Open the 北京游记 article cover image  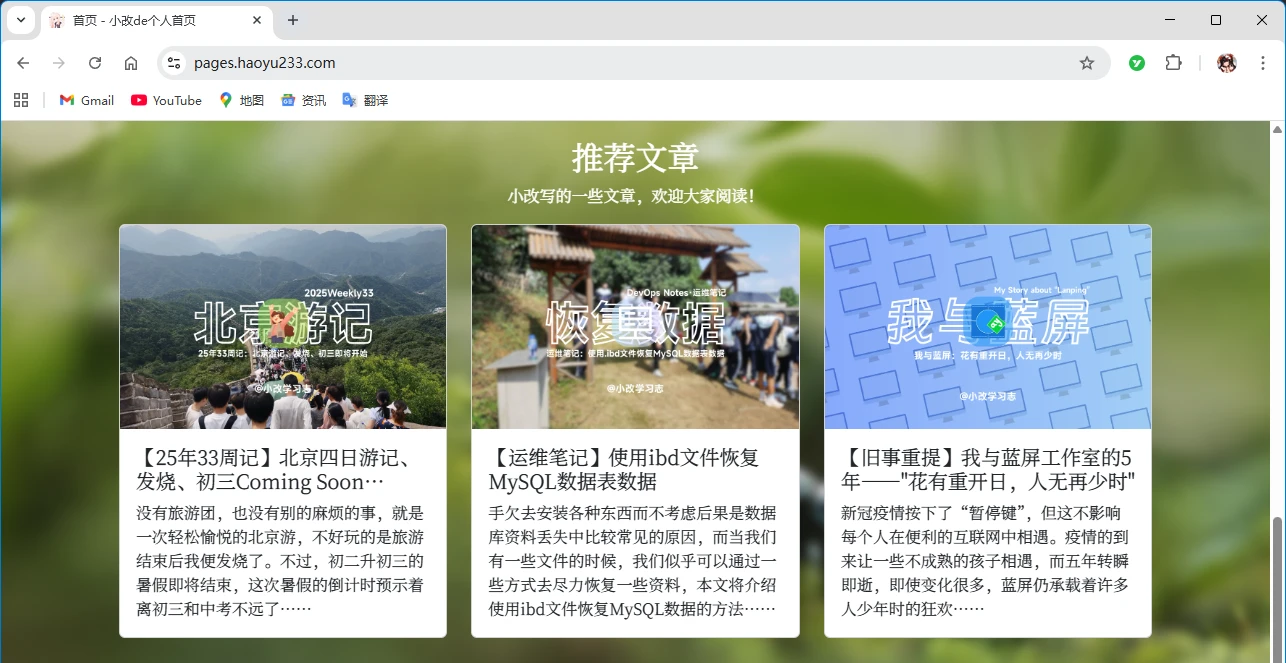click(283, 327)
